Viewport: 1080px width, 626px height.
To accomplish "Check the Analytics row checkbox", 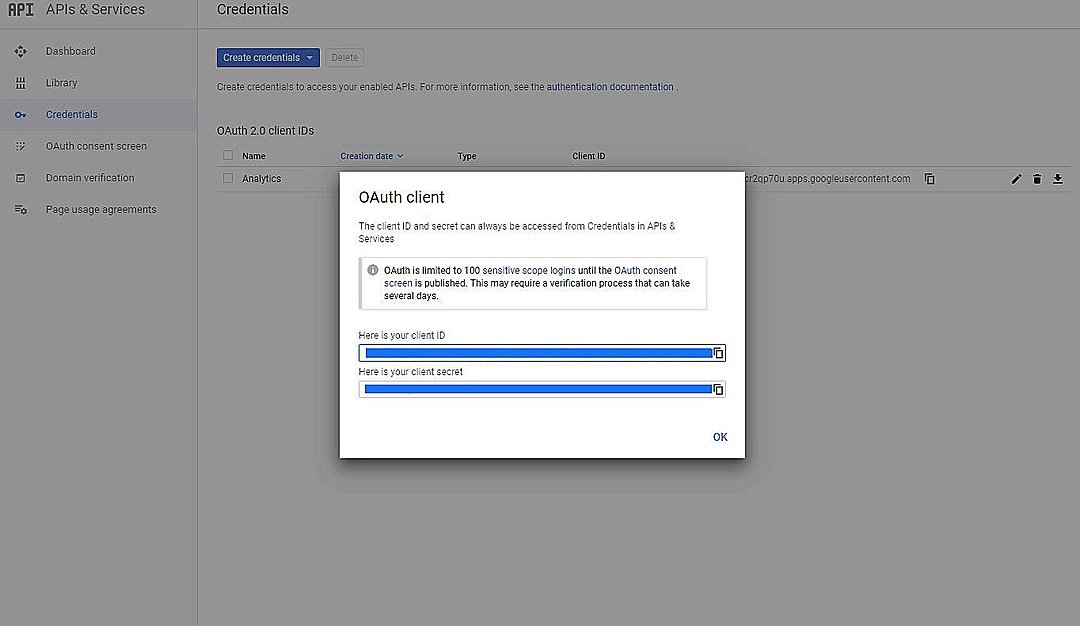I will pos(228,179).
